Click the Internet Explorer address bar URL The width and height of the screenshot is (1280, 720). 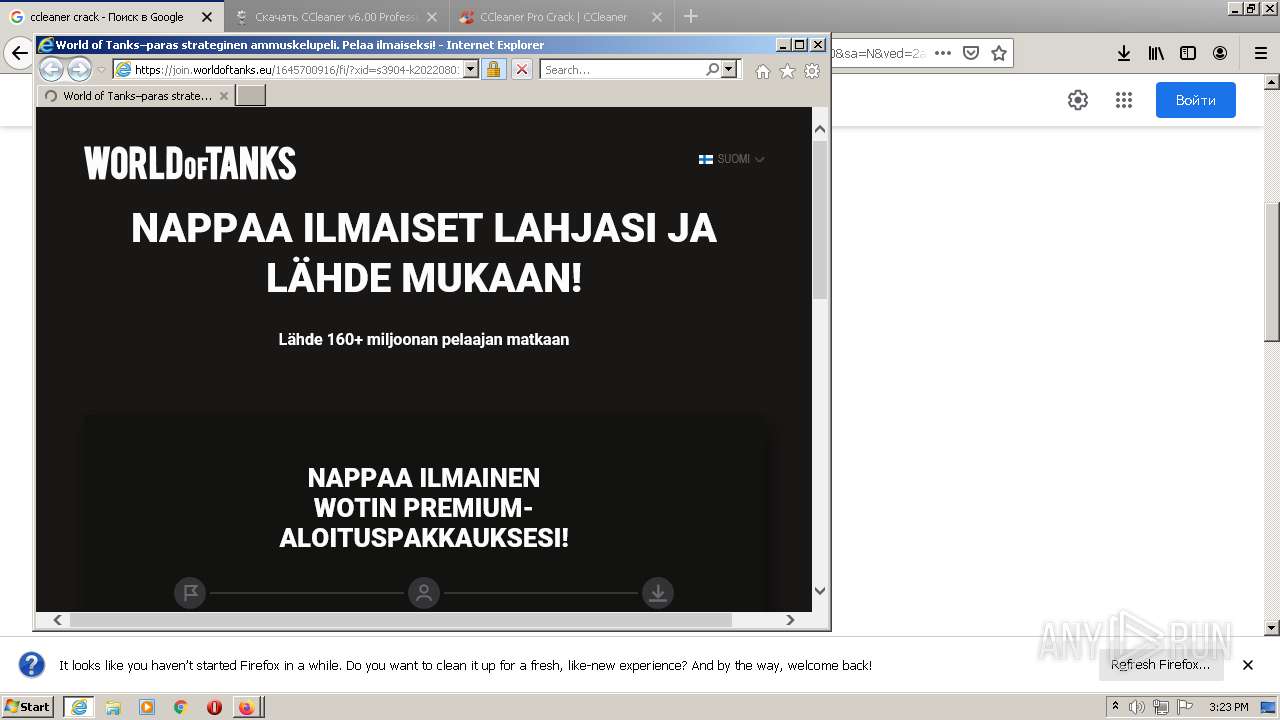pyautogui.click(x=296, y=70)
